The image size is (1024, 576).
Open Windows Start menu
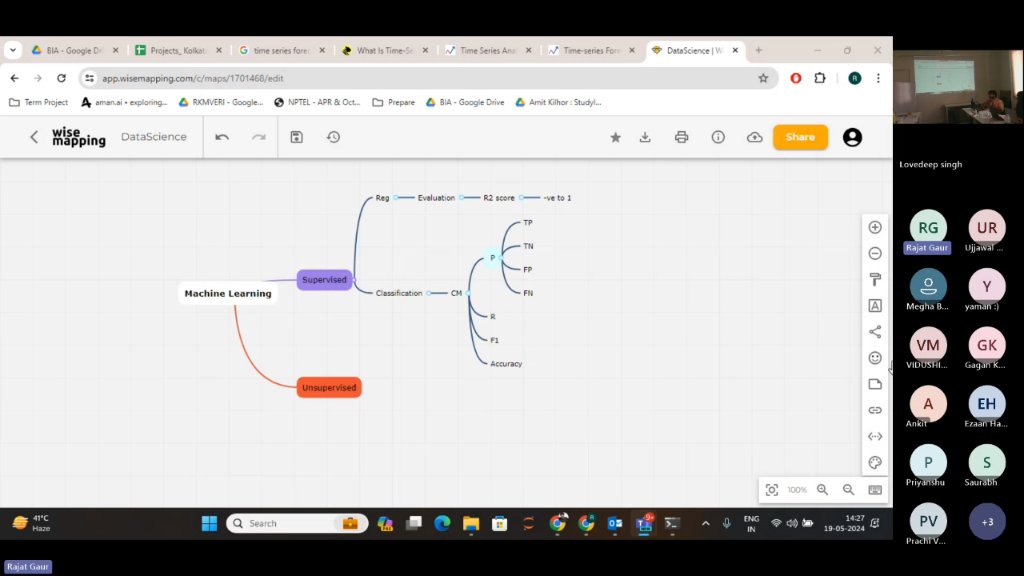coord(209,523)
